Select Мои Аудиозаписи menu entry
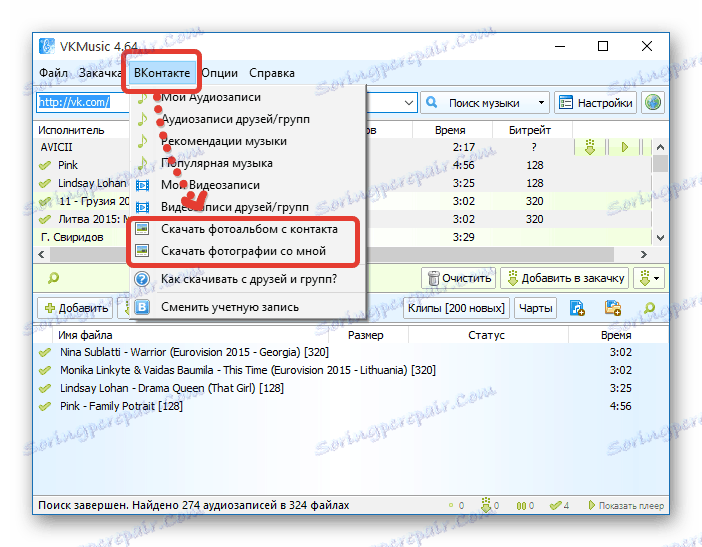The width and height of the screenshot is (702, 547). coord(248,97)
